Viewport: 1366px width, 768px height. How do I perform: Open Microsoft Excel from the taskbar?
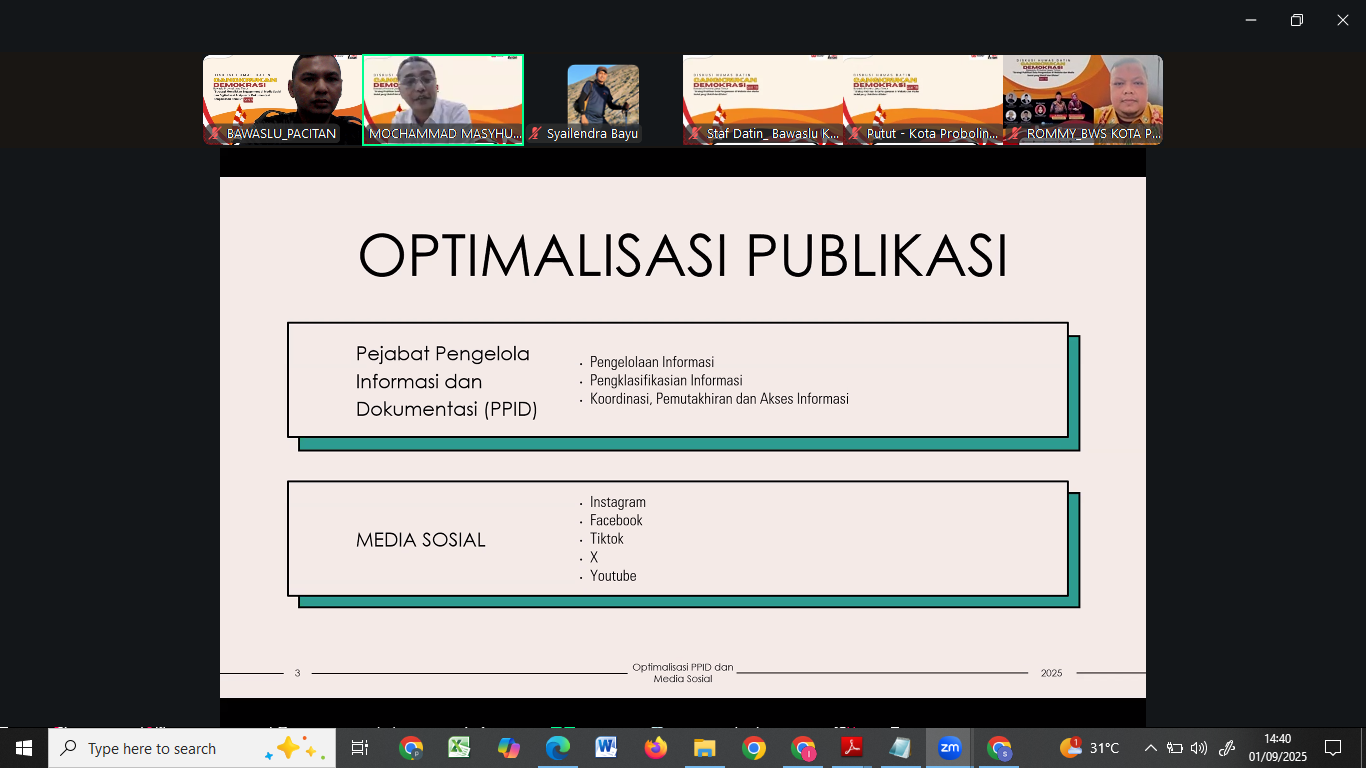[x=459, y=748]
